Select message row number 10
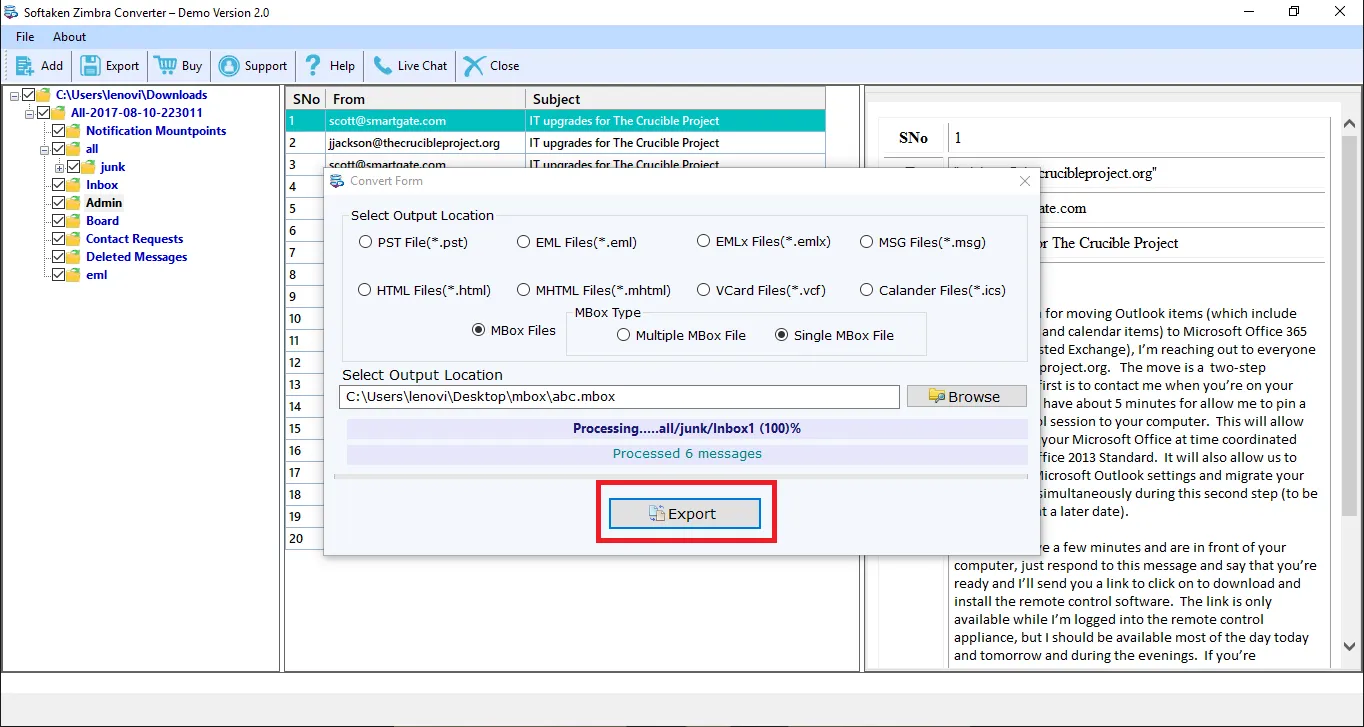 coord(305,319)
